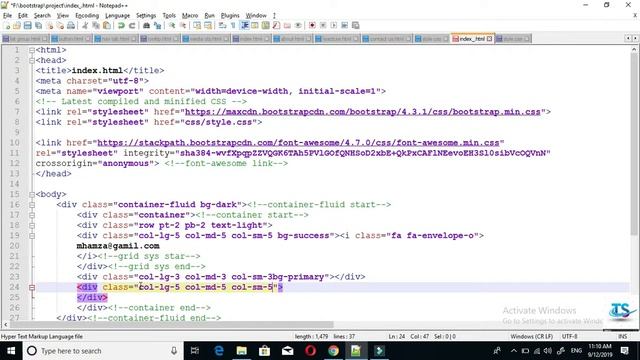
Task: Open the Macro menu
Action: (x=190, y=16)
